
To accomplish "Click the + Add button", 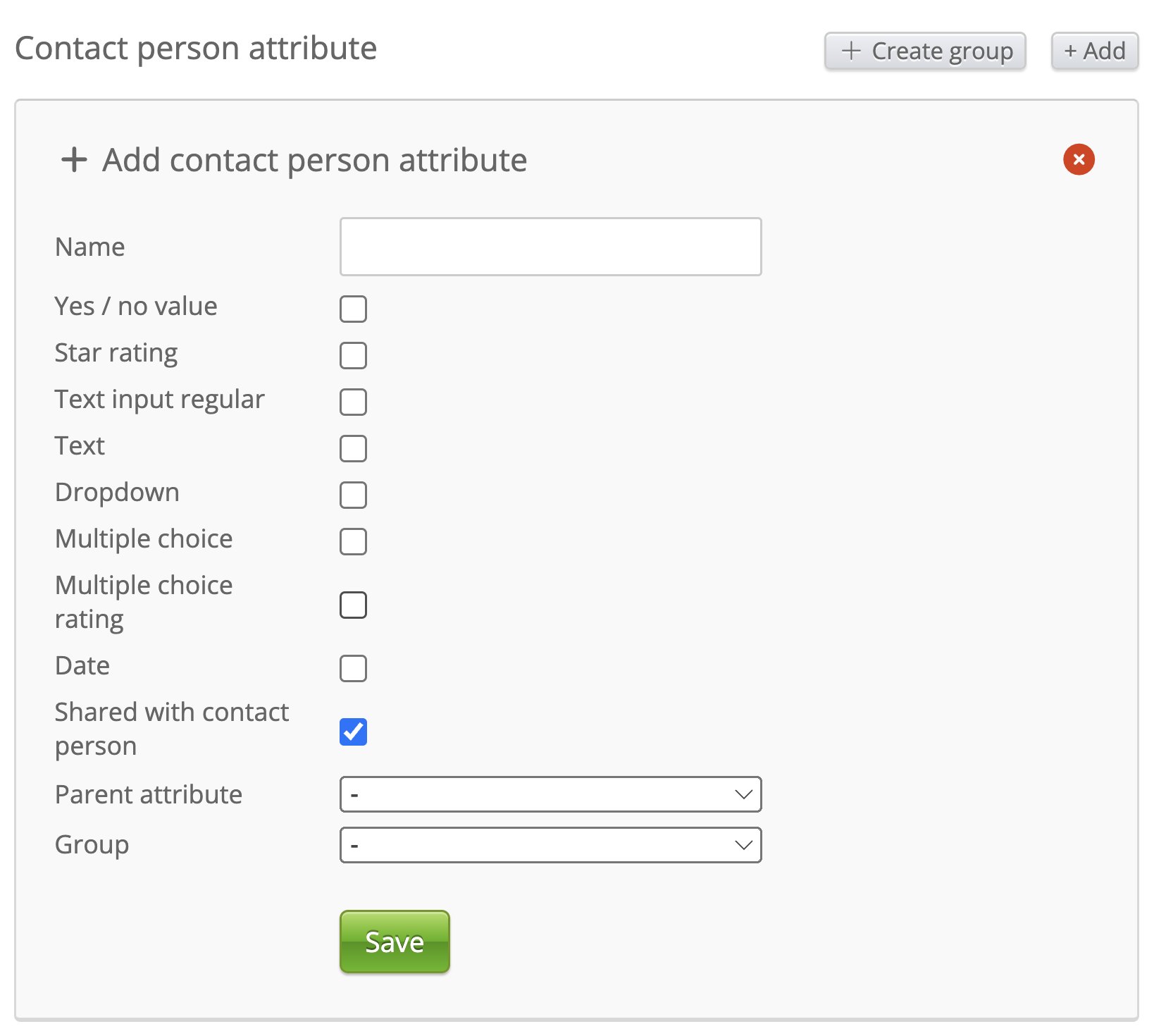I will [x=1094, y=51].
